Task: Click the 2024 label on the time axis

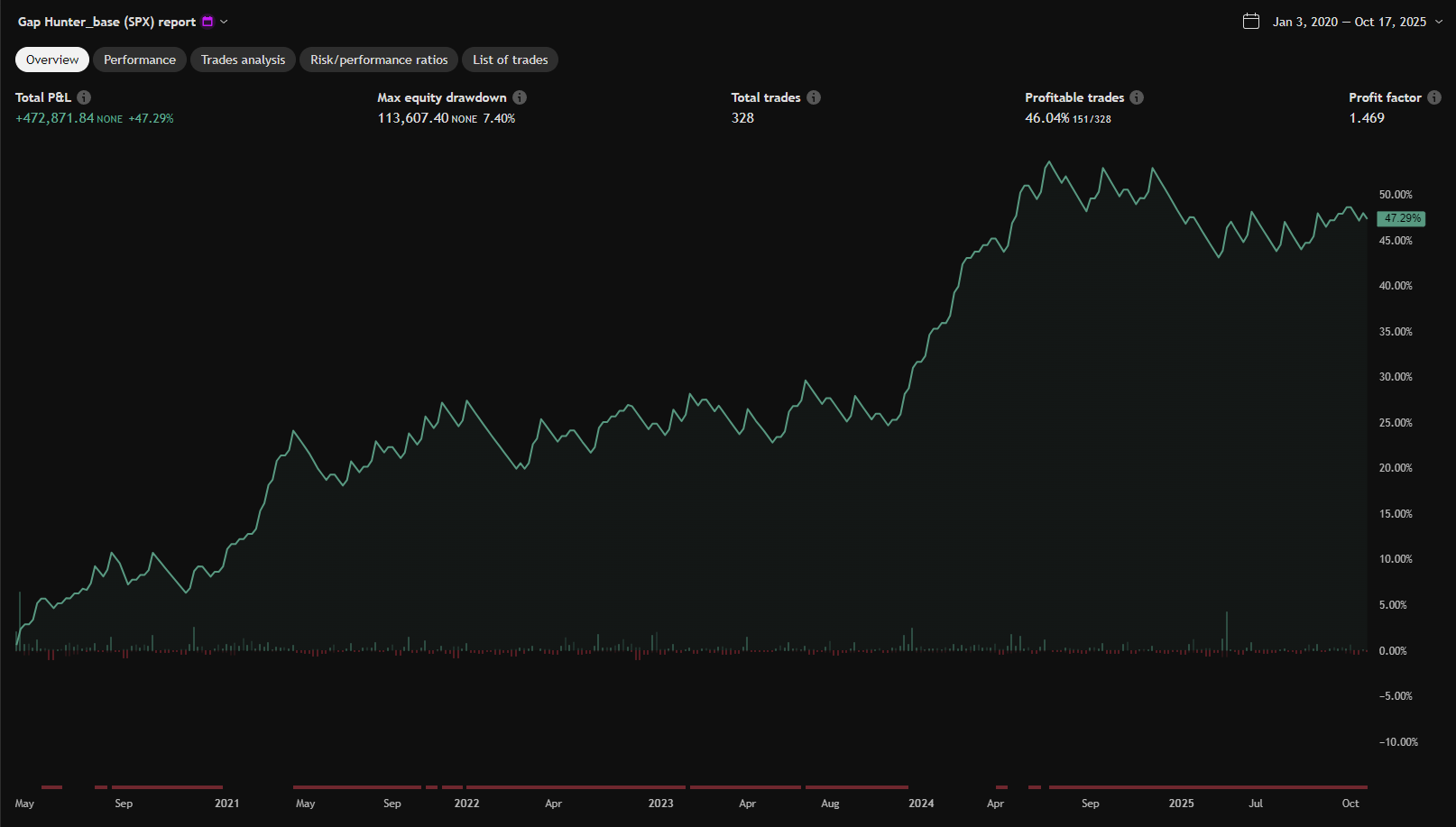Action: tap(921, 804)
